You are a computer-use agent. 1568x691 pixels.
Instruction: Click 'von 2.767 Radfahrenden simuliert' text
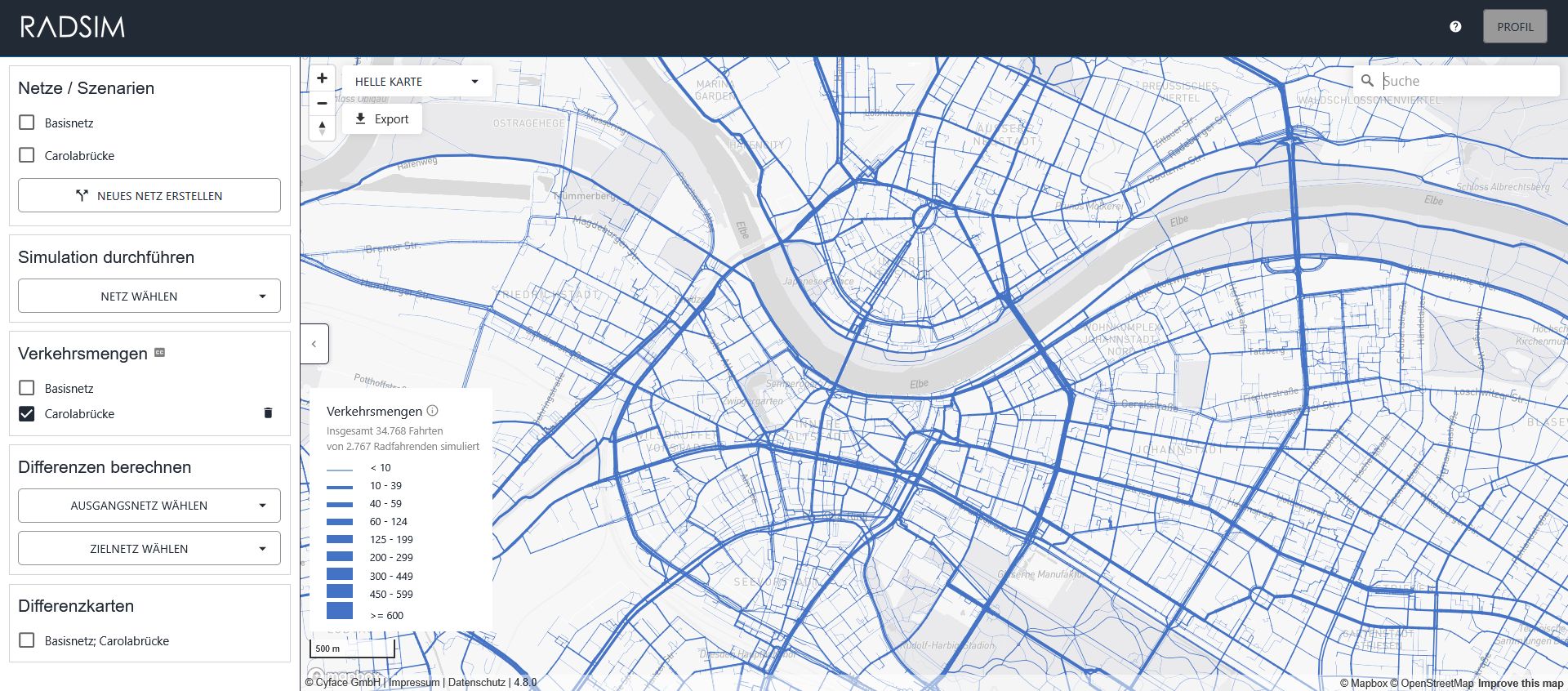click(x=403, y=447)
